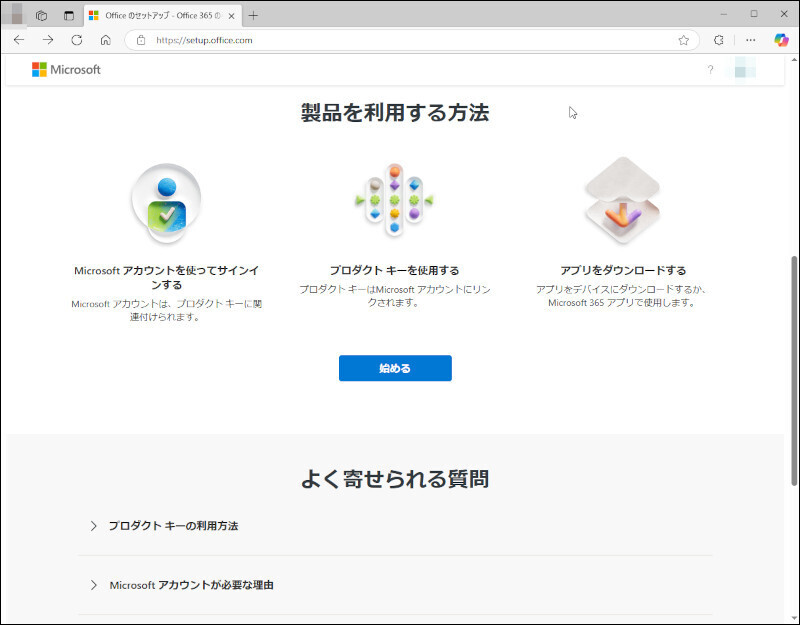Click the Microsoft logo in the header
Viewport: 800px width, 625px height.
tap(66, 69)
